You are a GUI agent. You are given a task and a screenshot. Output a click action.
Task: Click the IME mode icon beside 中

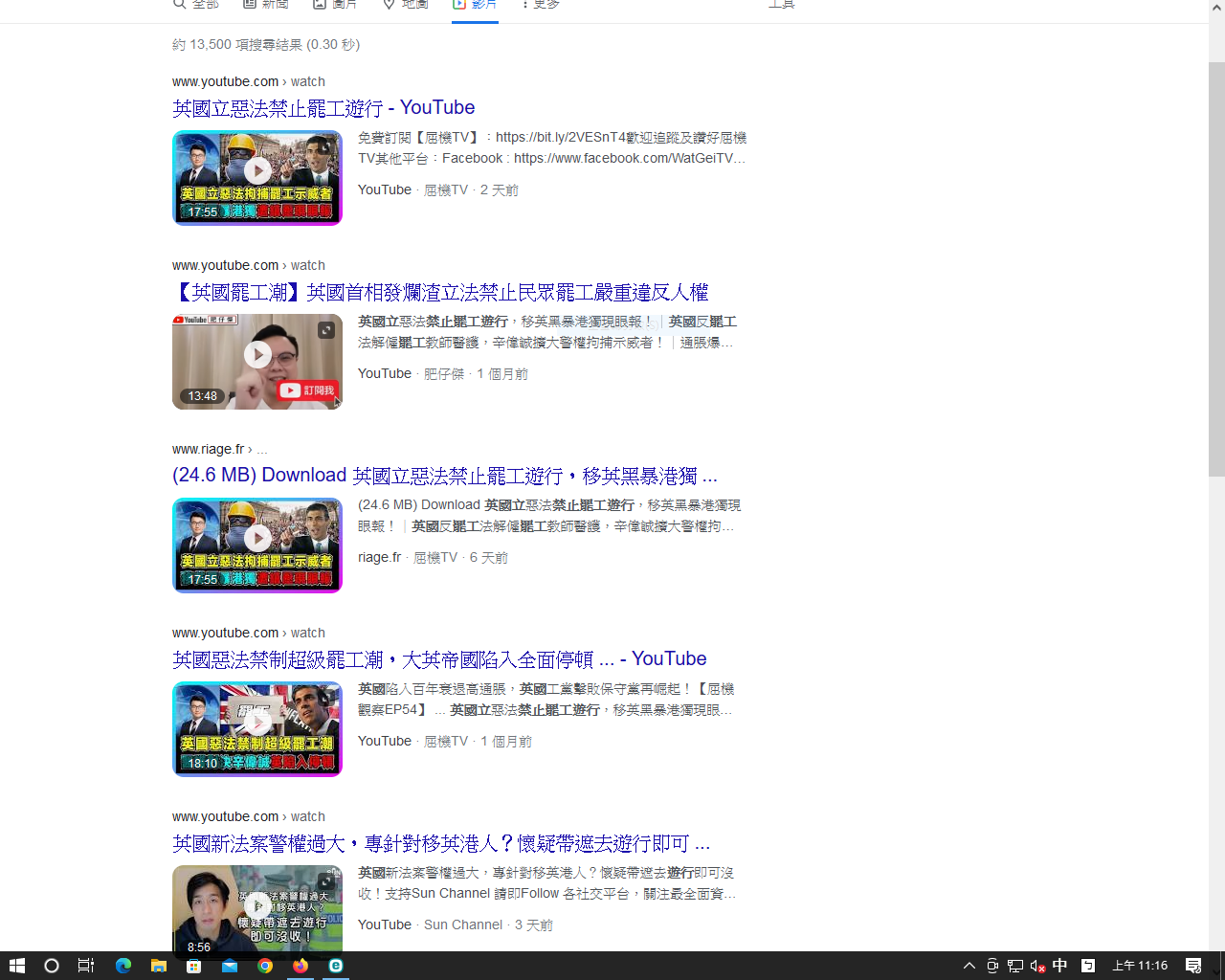pyautogui.click(x=1087, y=966)
